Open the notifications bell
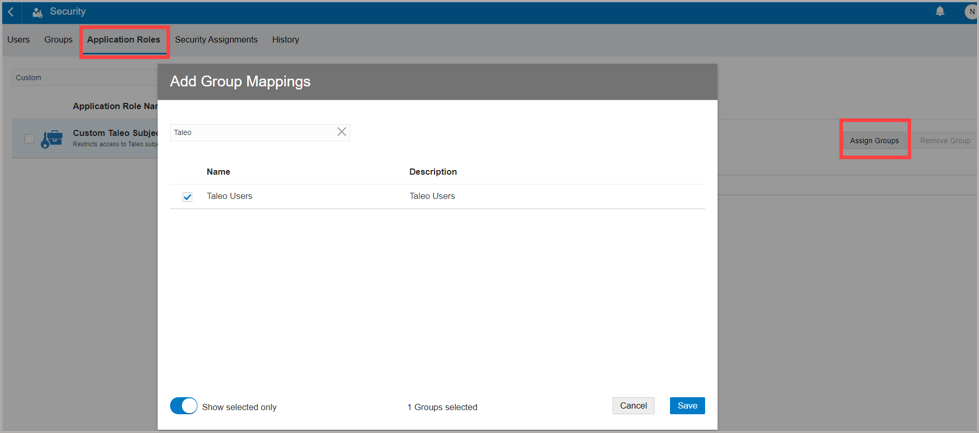The height and width of the screenshot is (433, 979). click(940, 12)
